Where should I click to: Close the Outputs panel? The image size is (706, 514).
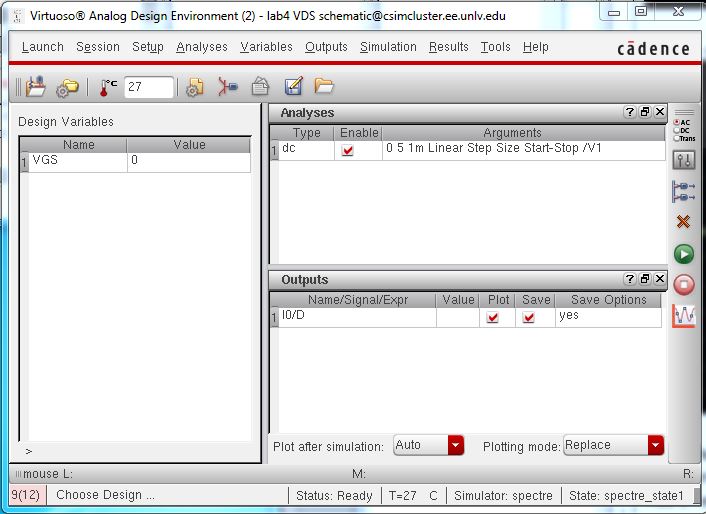[660, 279]
